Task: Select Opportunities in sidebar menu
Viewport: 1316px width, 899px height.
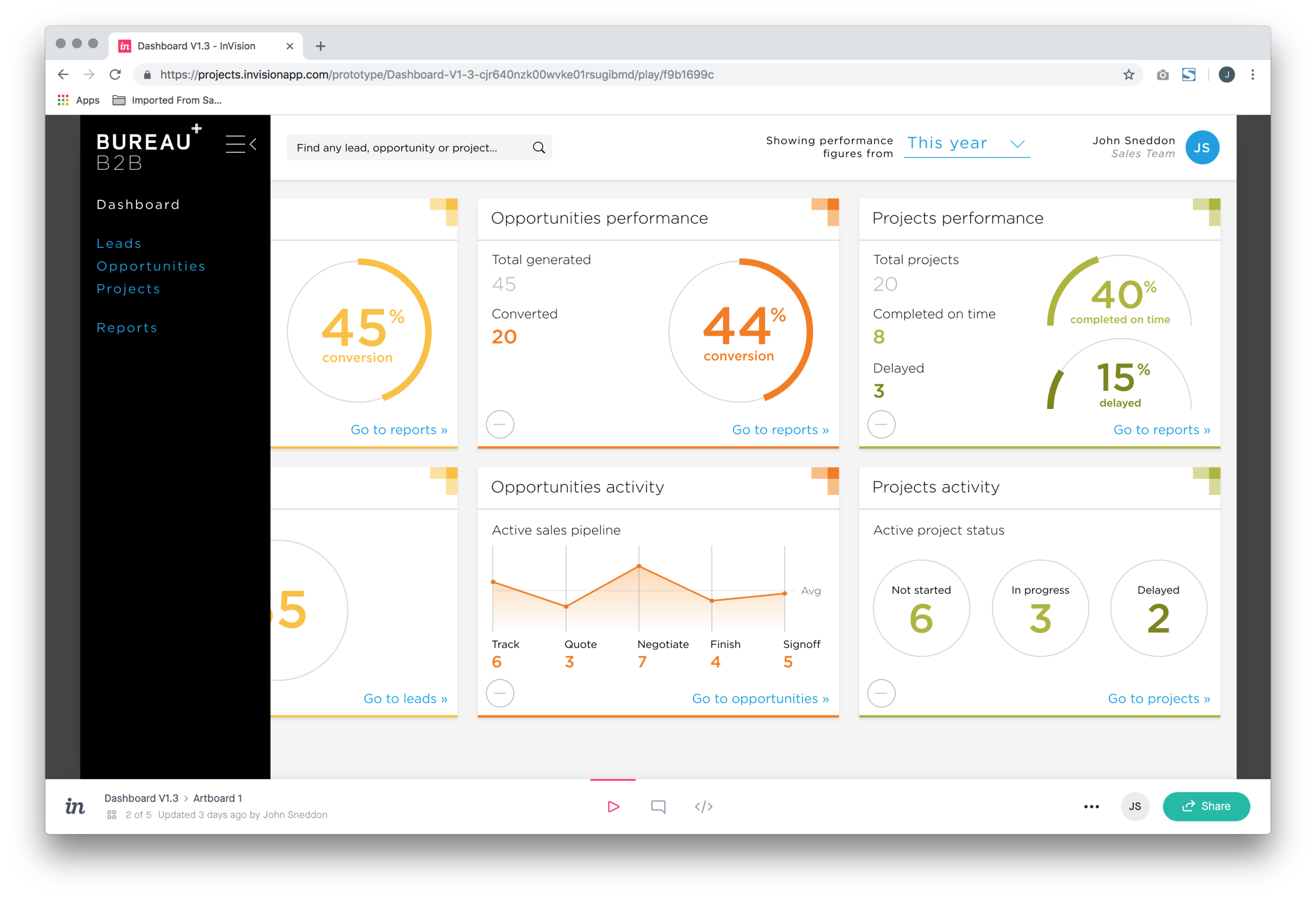Action: point(151,266)
